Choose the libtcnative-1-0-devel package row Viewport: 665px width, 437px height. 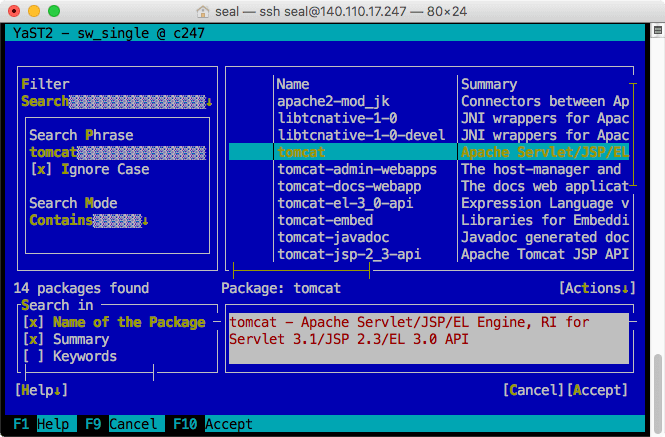click(361, 135)
